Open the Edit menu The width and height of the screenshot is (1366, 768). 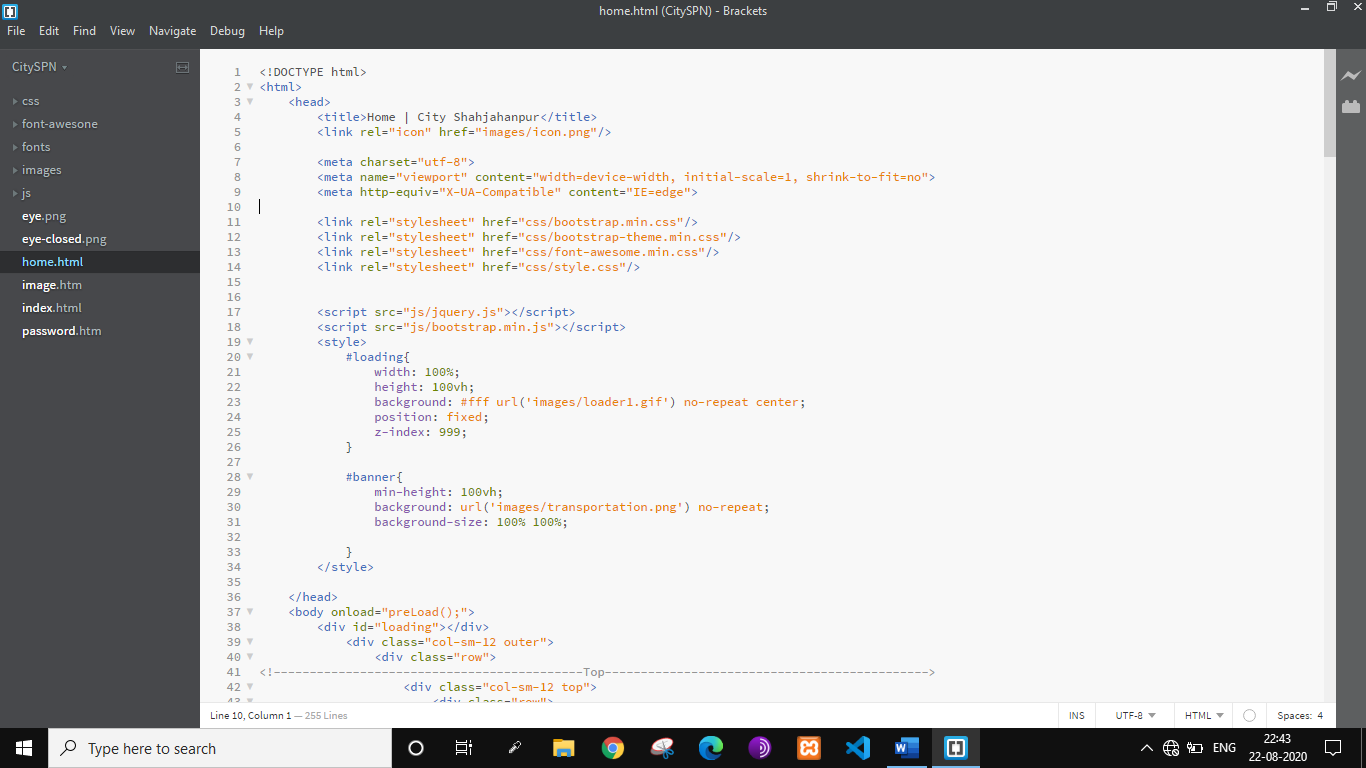(x=49, y=31)
